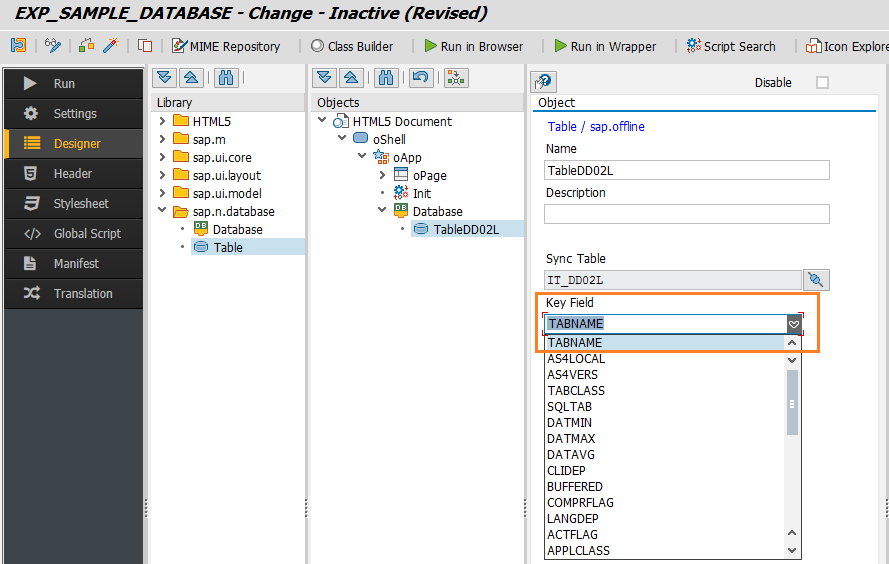
Task: Click the copy windows toolbar icon
Action: click(145, 45)
